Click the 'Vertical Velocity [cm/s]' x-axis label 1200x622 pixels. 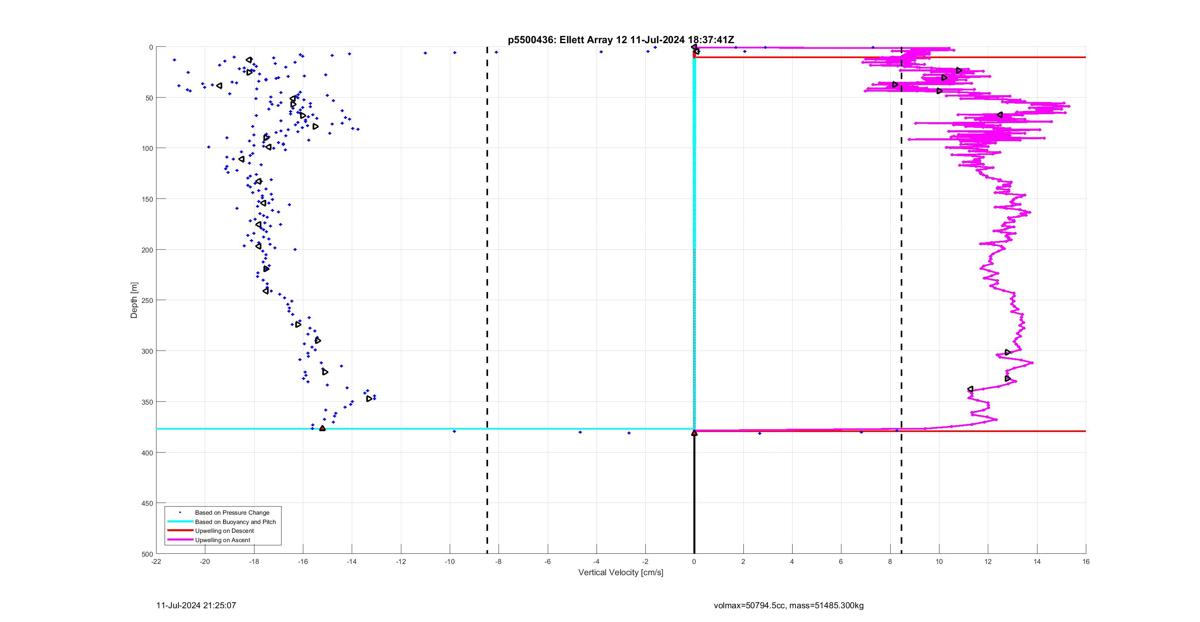tap(621, 573)
